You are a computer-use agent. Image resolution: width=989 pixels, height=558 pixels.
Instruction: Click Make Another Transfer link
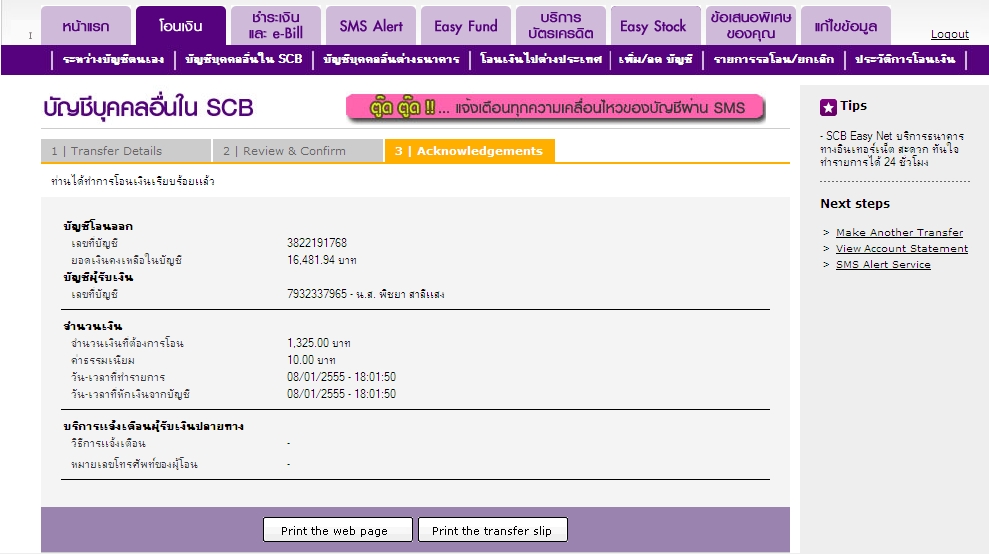(899, 232)
